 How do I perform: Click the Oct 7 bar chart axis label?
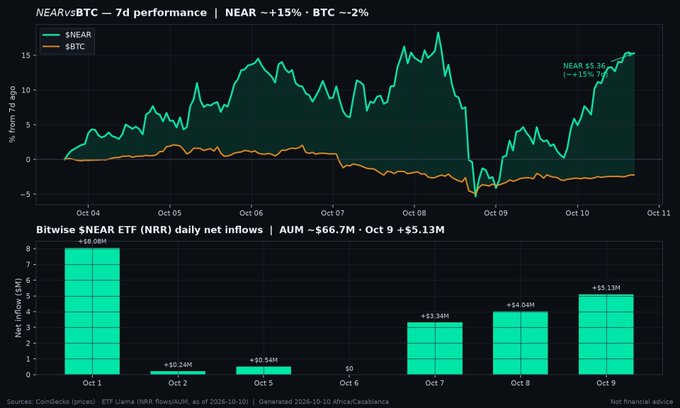[x=435, y=383]
